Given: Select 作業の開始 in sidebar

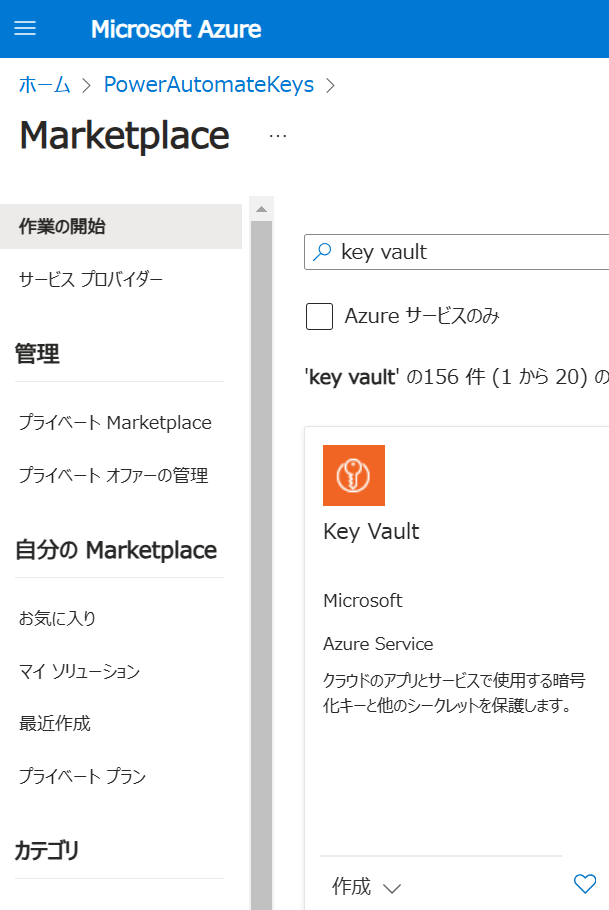Looking at the screenshot, I should 121,226.
